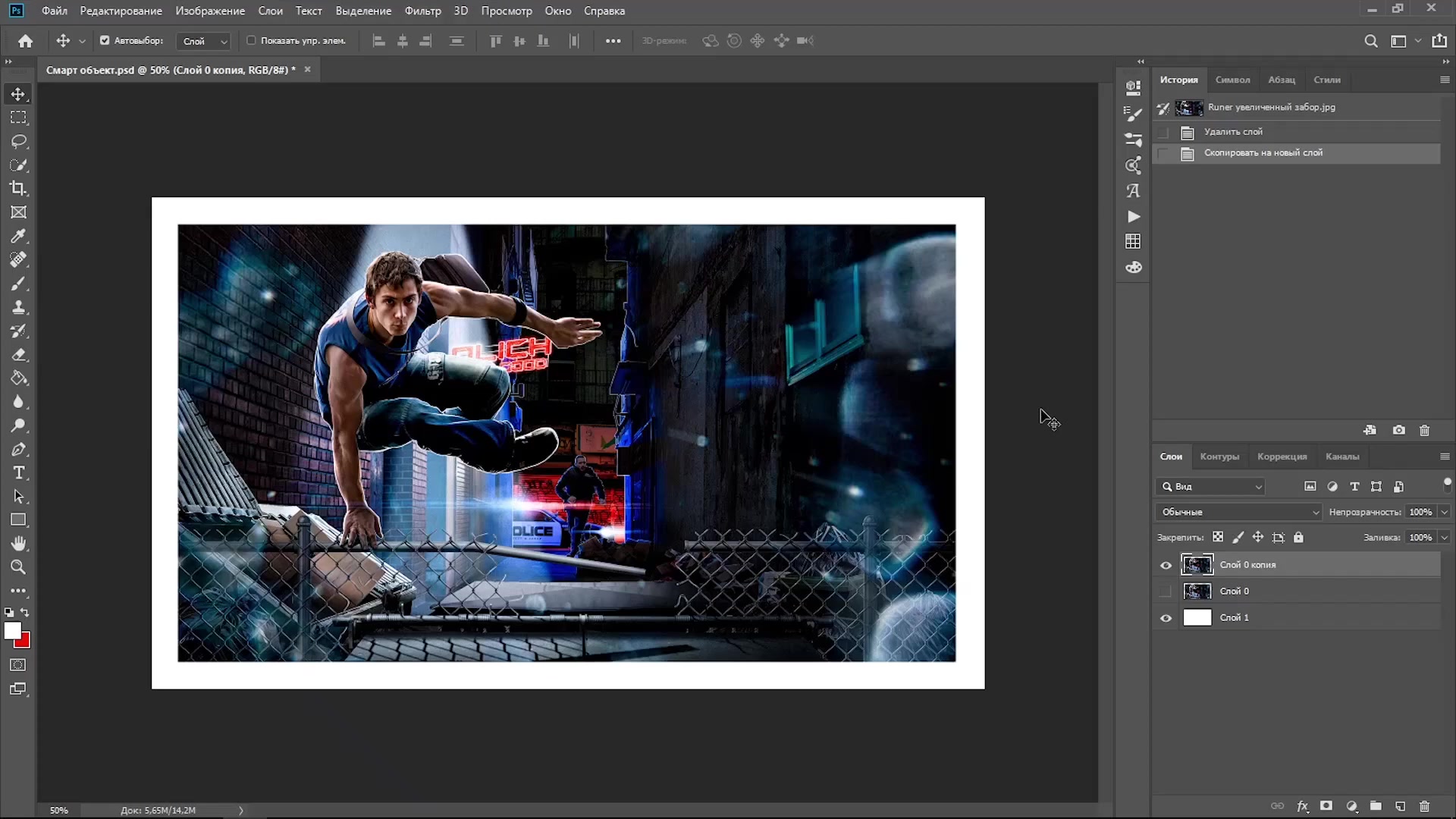Screen dimensions: 1456x819
Task: Hide the Слой 0 копия layer
Action: 1166,565
